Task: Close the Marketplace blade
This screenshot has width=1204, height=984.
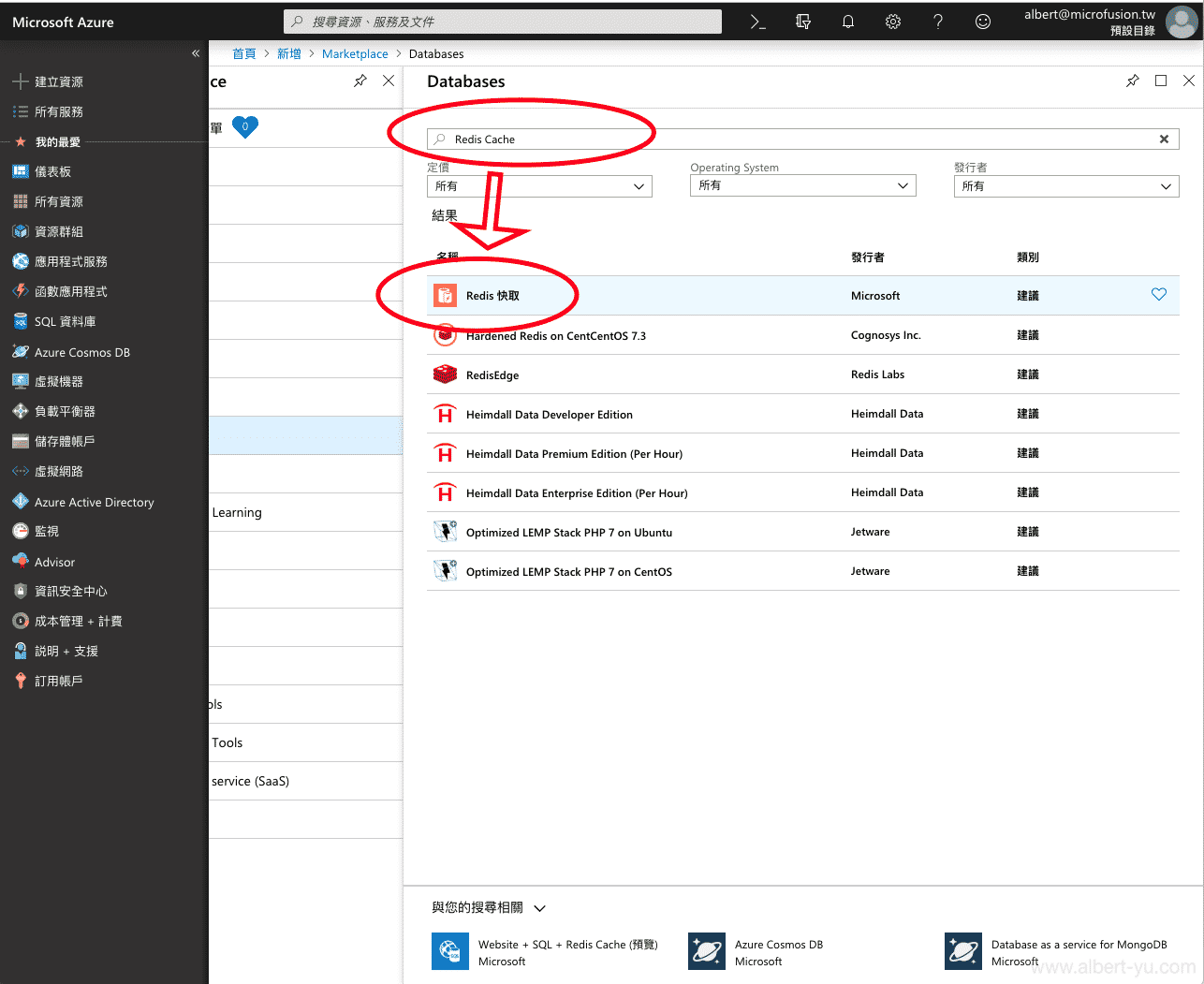Action: (389, 81)
